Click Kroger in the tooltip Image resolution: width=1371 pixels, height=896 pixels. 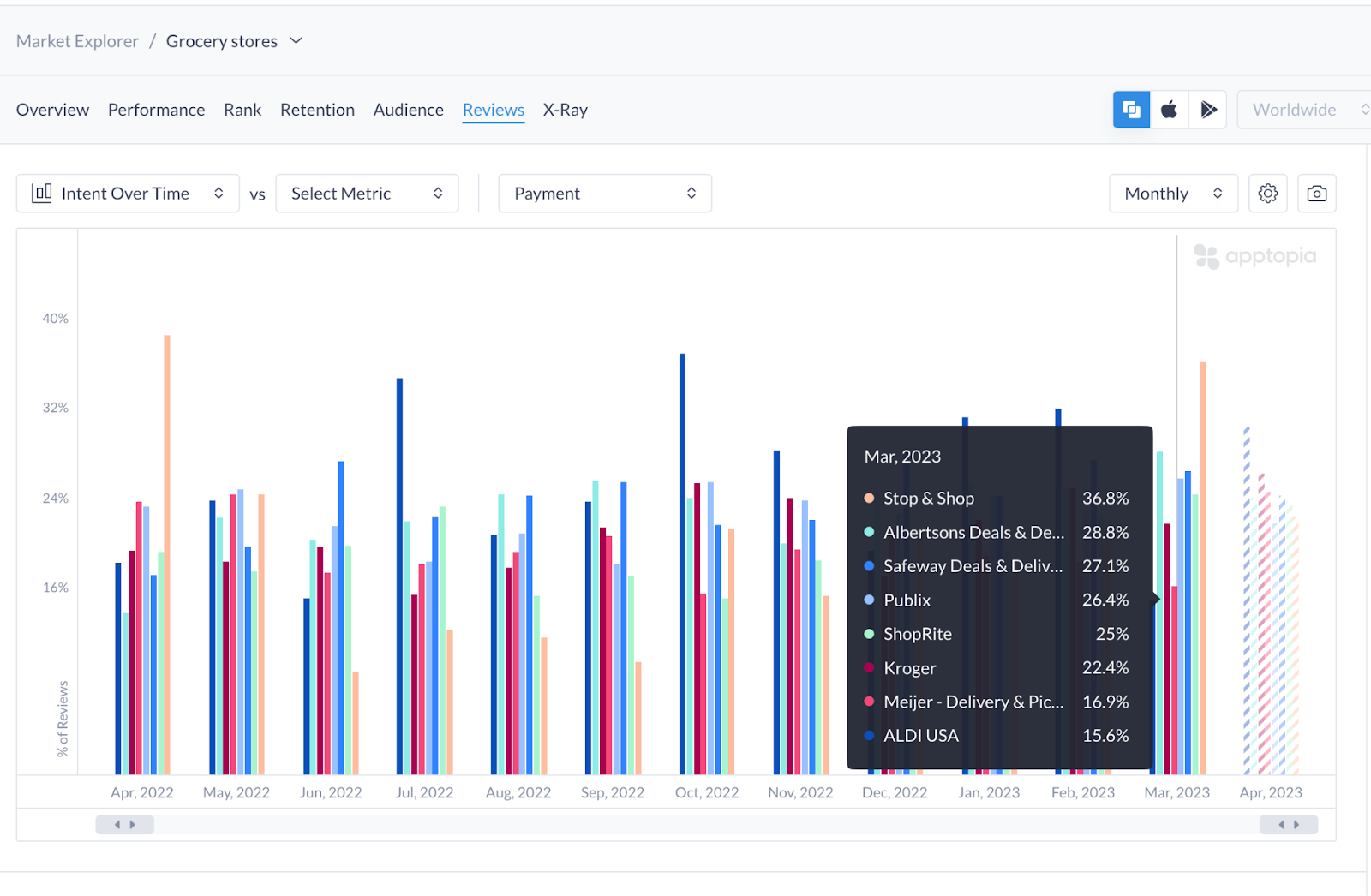pos(910,668)
